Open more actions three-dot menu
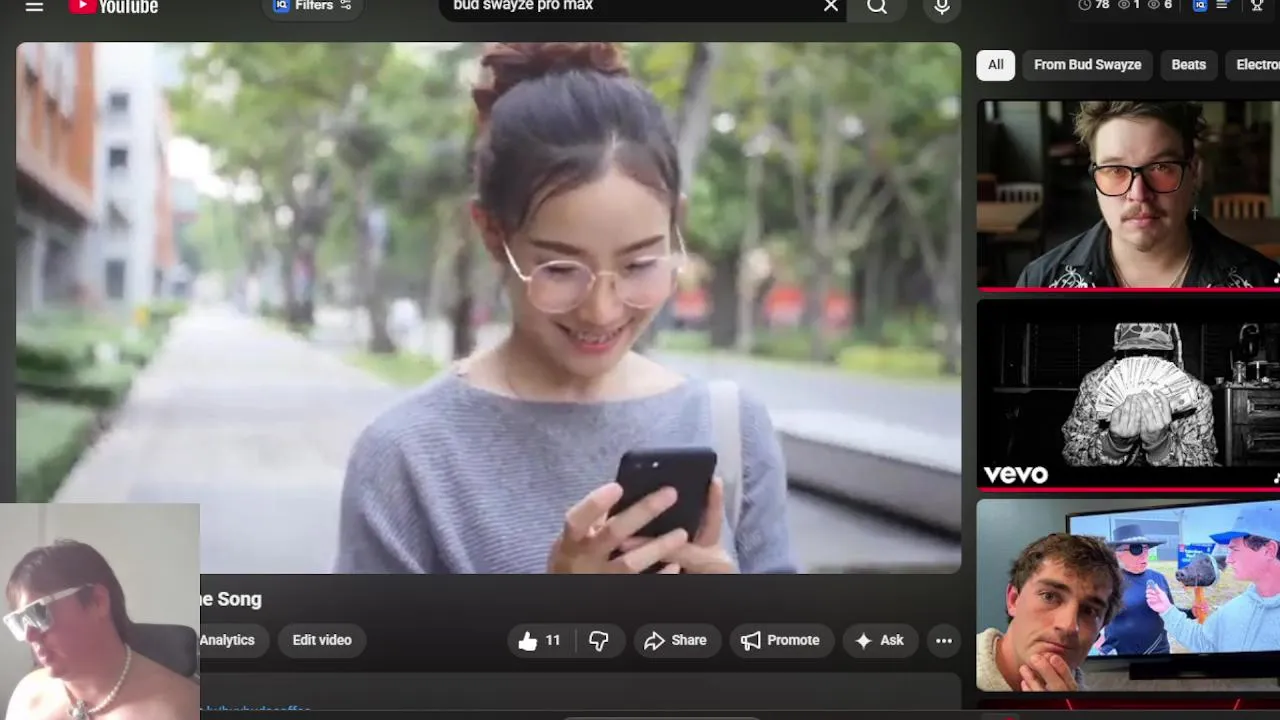 pyautogui.click(x=944, y=641)
